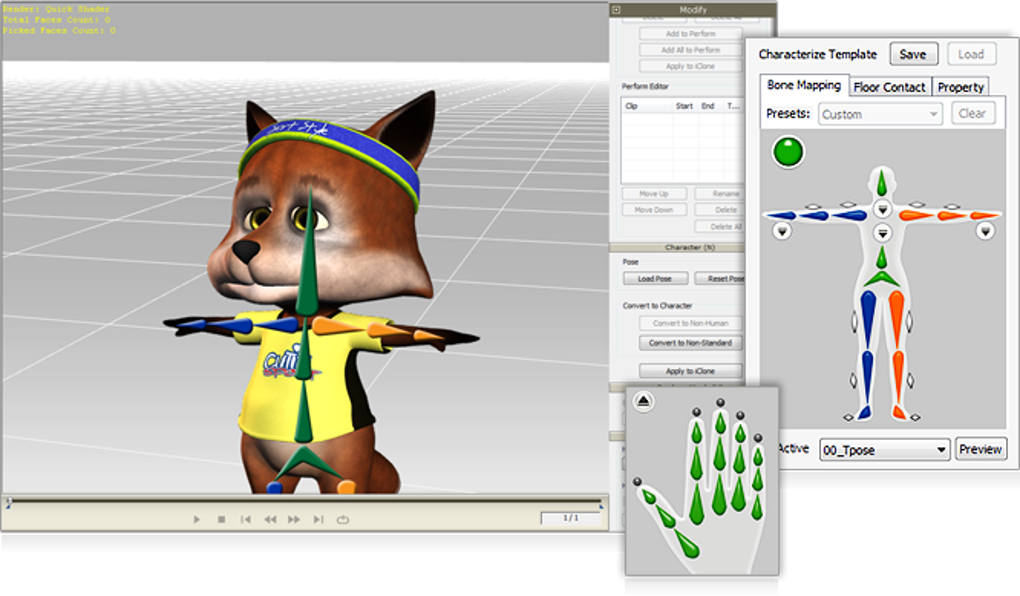Image resolution: width=1020 pixels, height=596 pixels.
Task: Toggle loop playback button
Action: pos(343,519)
